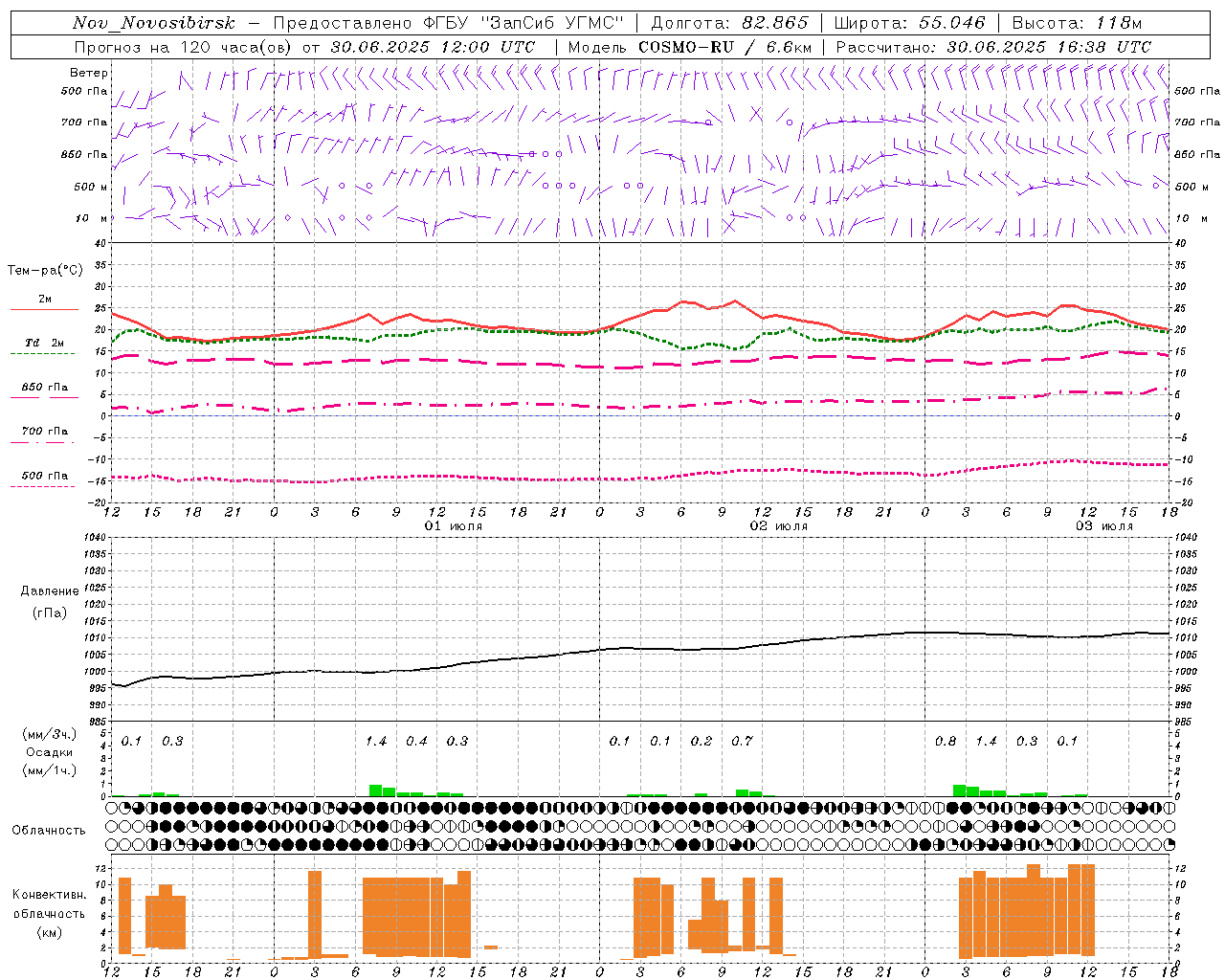Click the Осадки panel label
Screen dimensions: 1225x980
(x=50, y=752)
